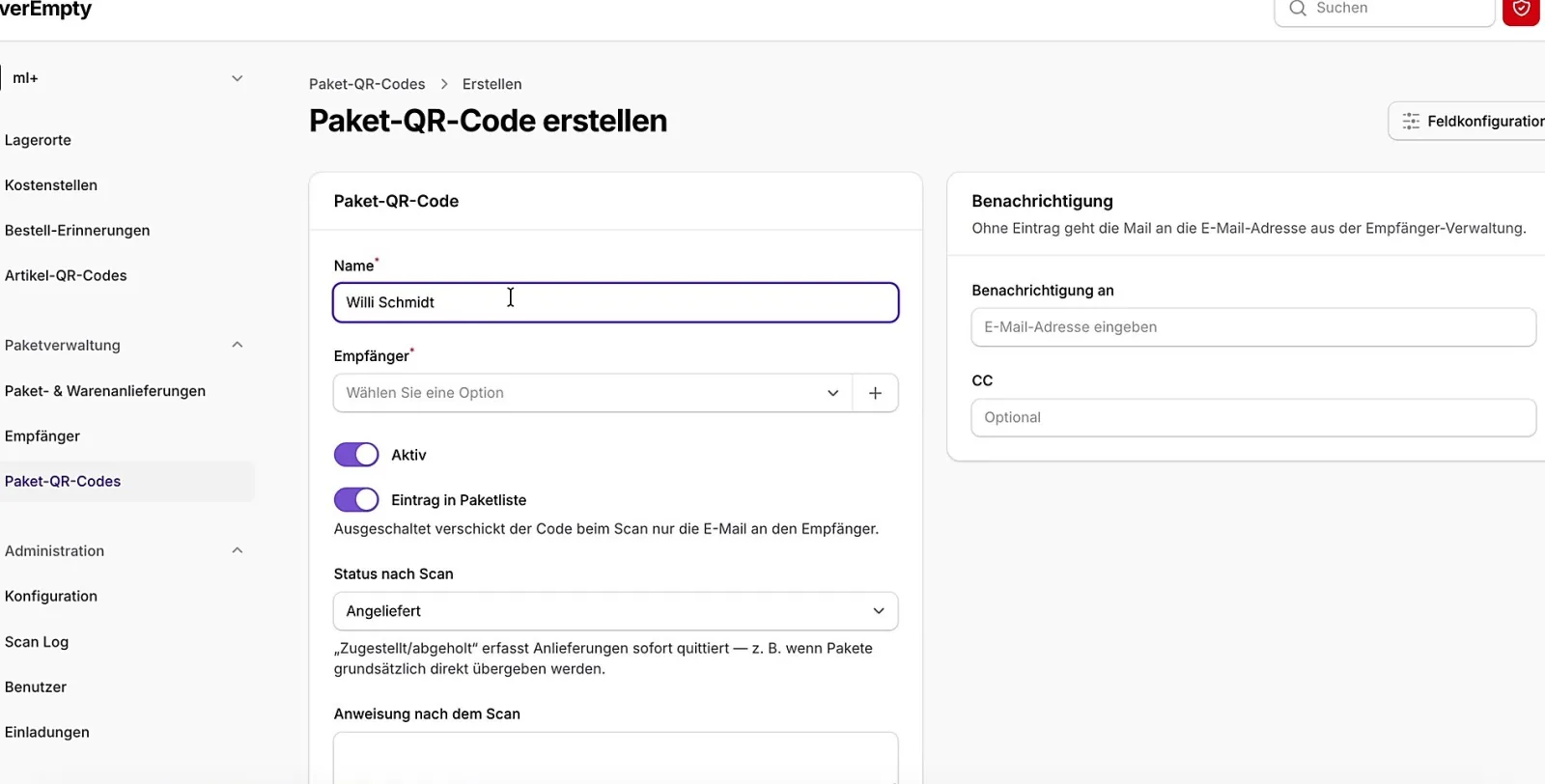Click the Feldkonfiguration sliders icon

point(1411,122)
